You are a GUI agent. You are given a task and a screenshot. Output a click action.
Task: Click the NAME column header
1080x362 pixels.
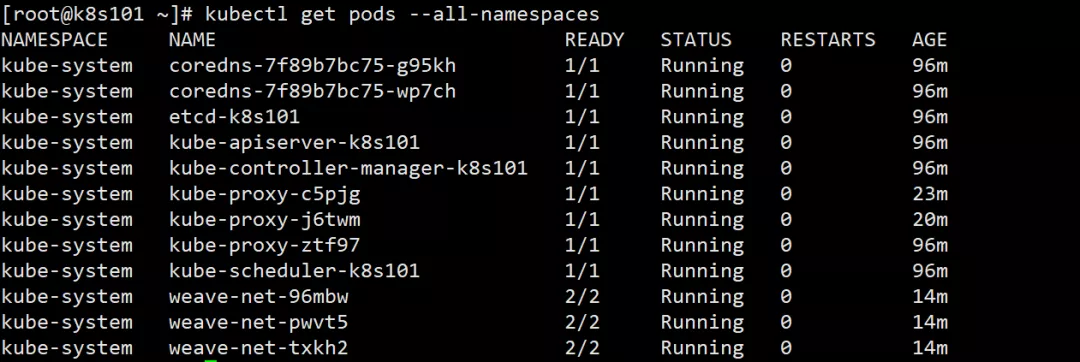193,40
